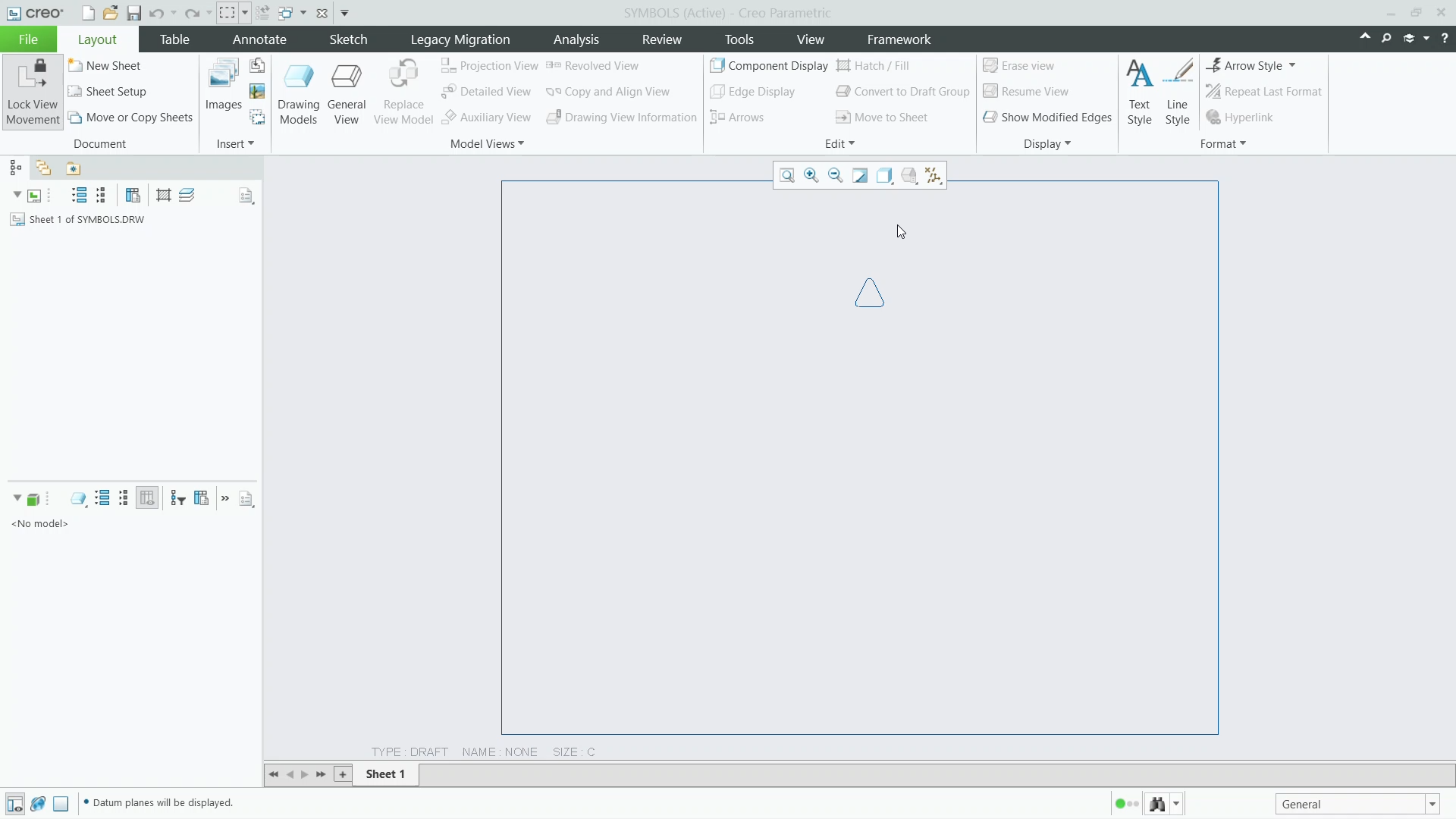Click the Zoom In icon
This screenshot has width=1456, height=819.
coord(811,176)
